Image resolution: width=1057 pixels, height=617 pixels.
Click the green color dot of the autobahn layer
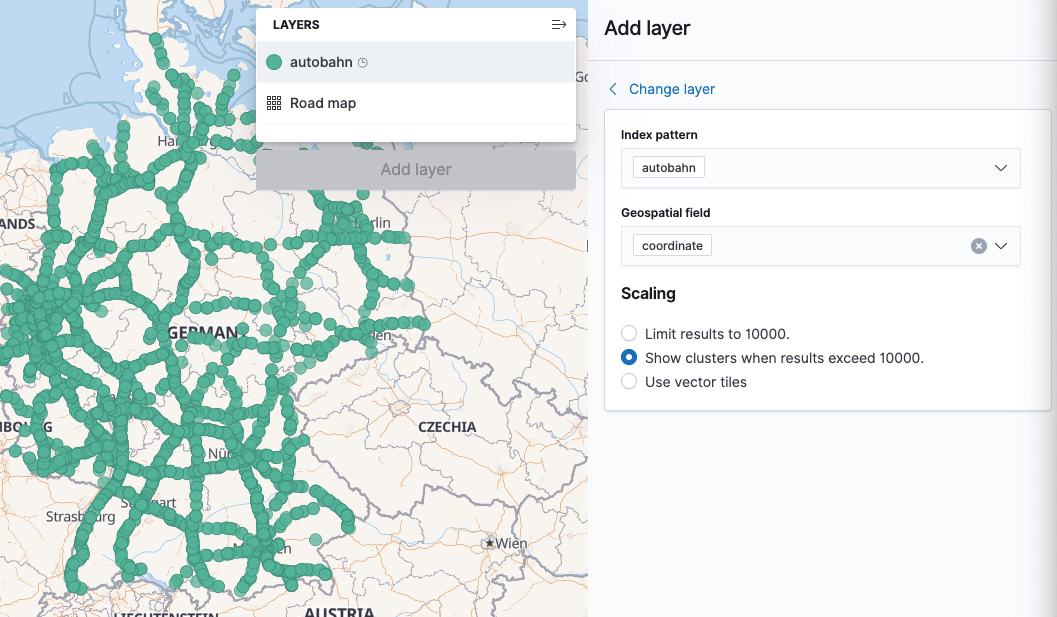[273, 61]
